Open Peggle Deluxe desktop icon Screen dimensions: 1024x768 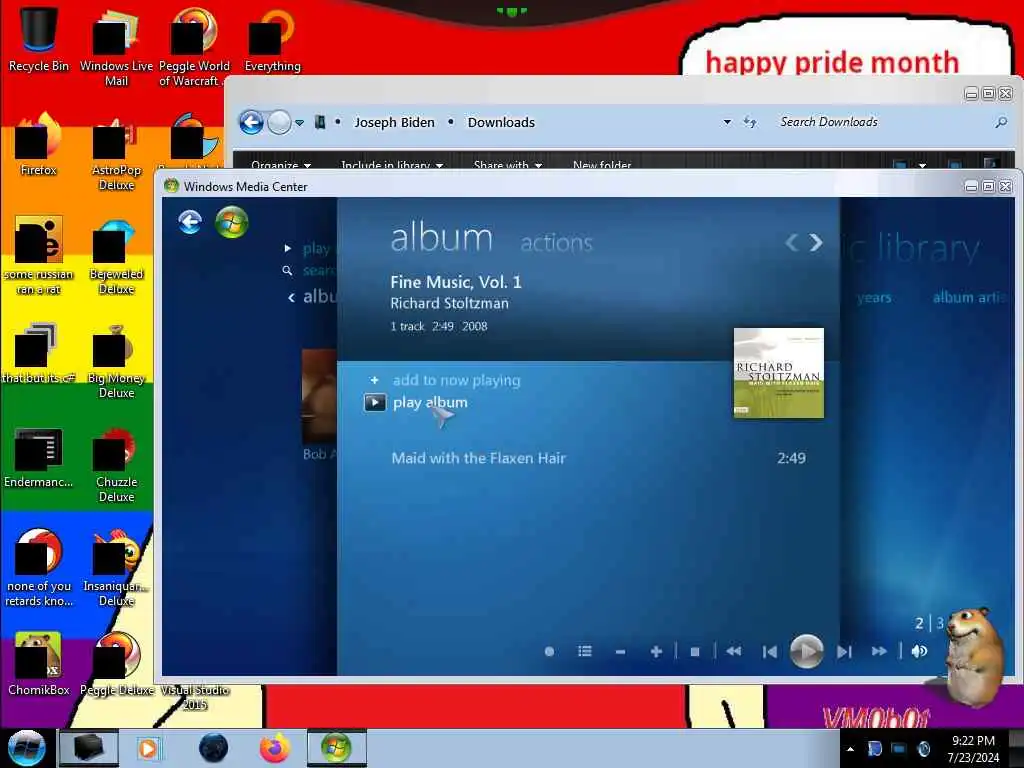click(x=116, y=664)
